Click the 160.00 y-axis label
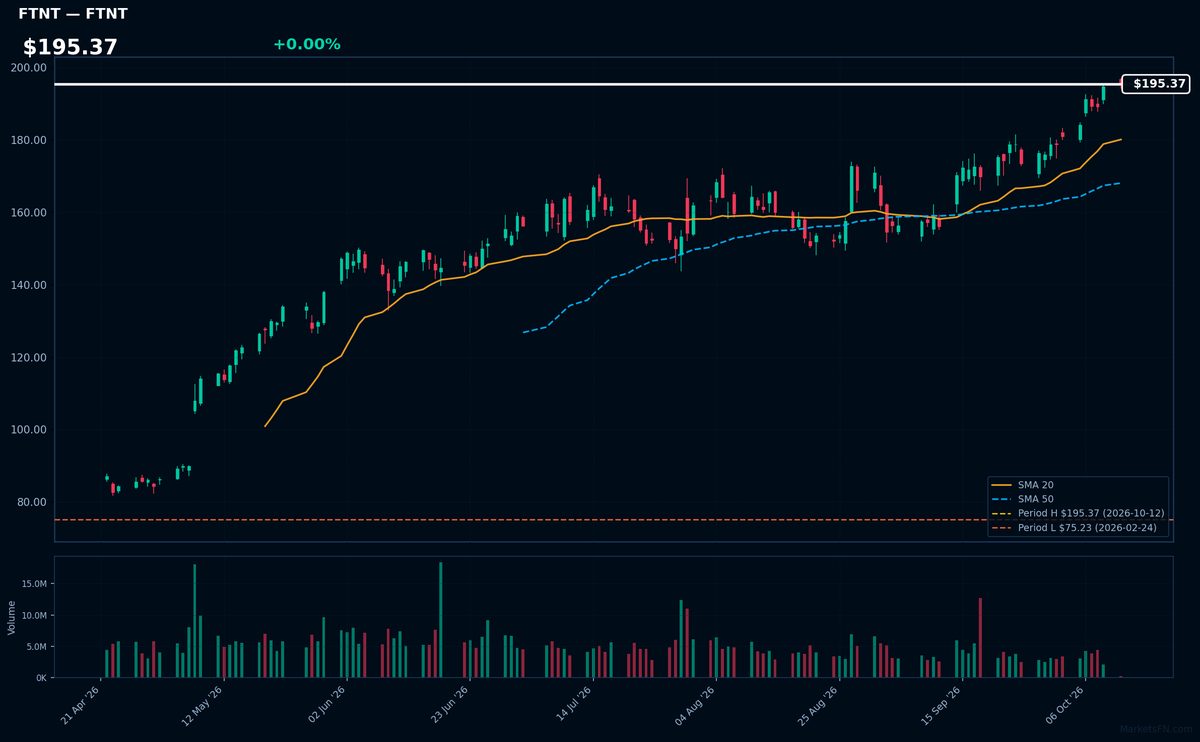This screenshot has width=1200, height=742. (x=29, y=213)
